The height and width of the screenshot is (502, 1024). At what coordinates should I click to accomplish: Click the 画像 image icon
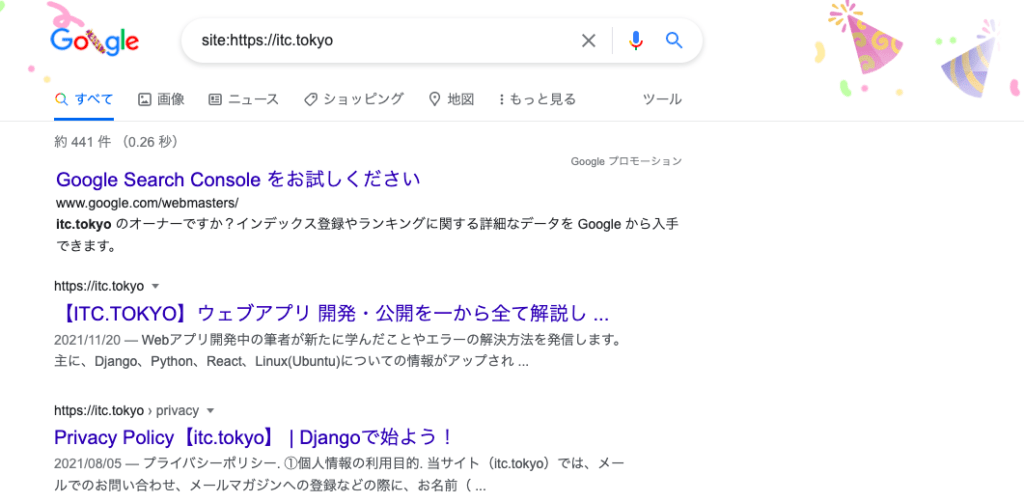click(144, 99)
